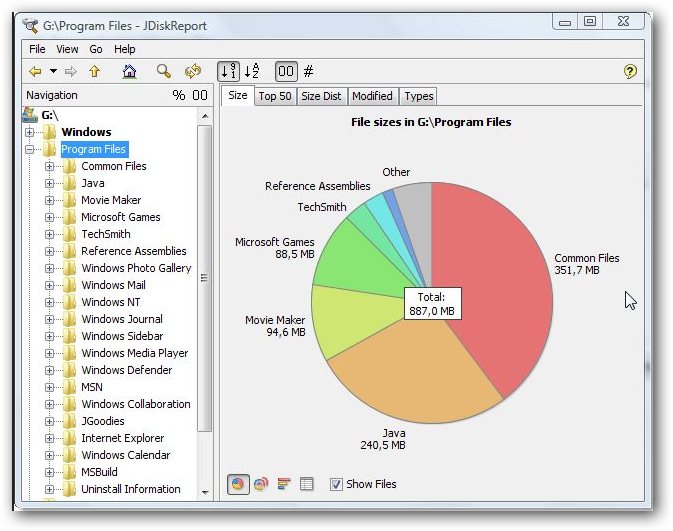
Task: Toggle alphabetical sort toolbar button
Action: [252, 71]
